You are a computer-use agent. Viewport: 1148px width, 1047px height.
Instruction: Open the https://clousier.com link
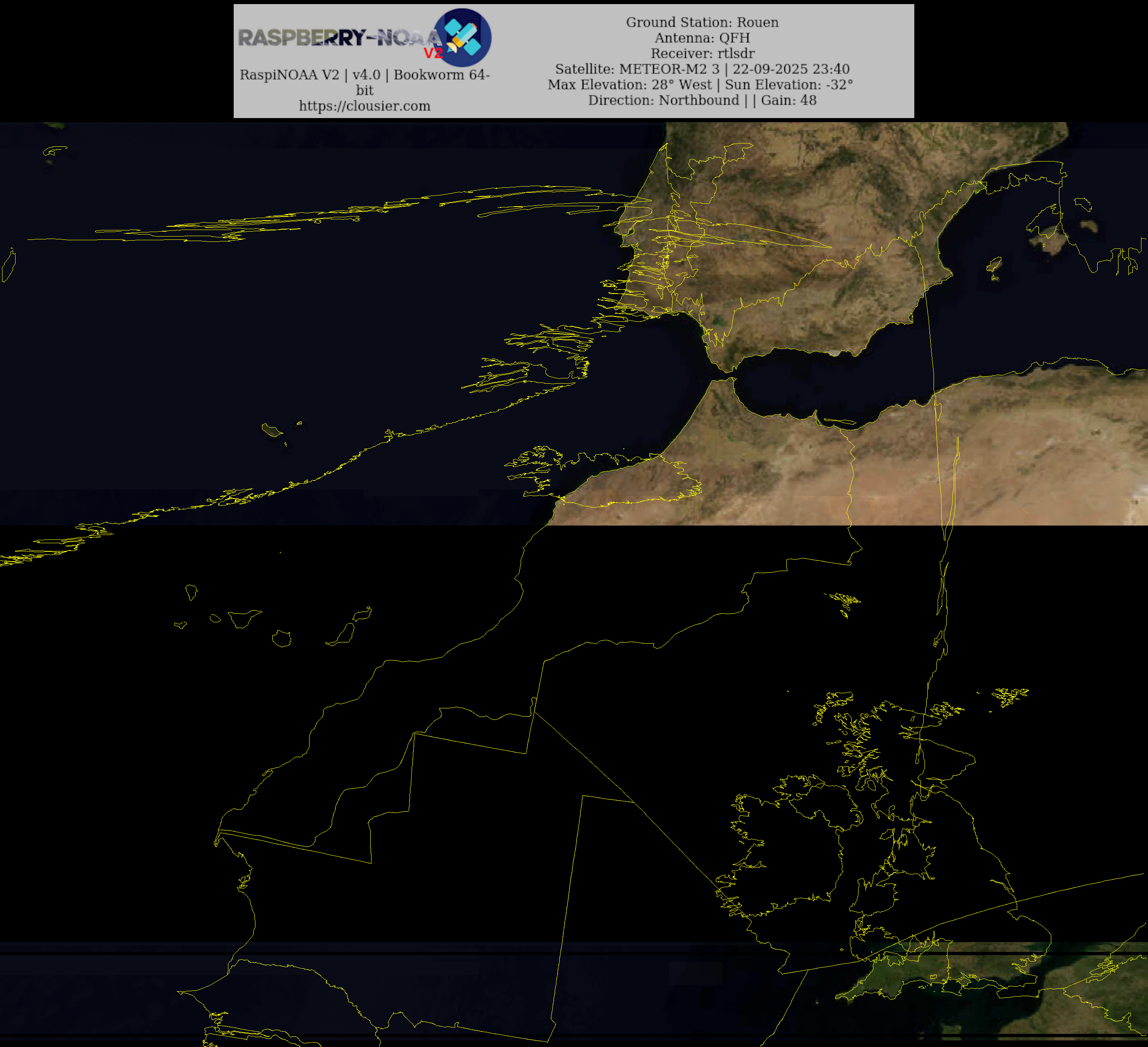[x=364, y=106]
